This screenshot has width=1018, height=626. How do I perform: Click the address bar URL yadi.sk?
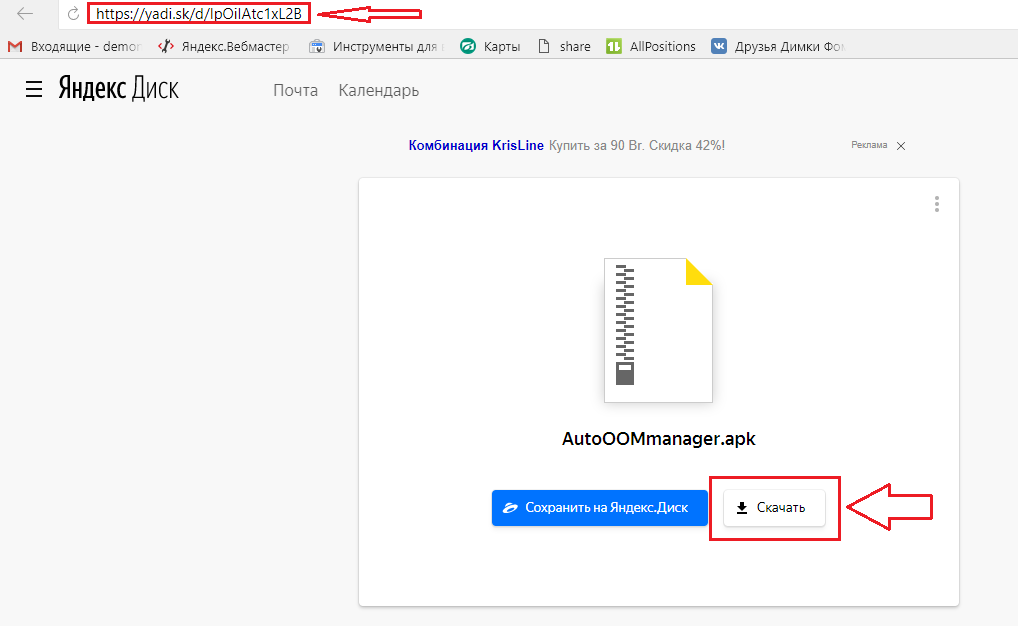pos(199,14)
